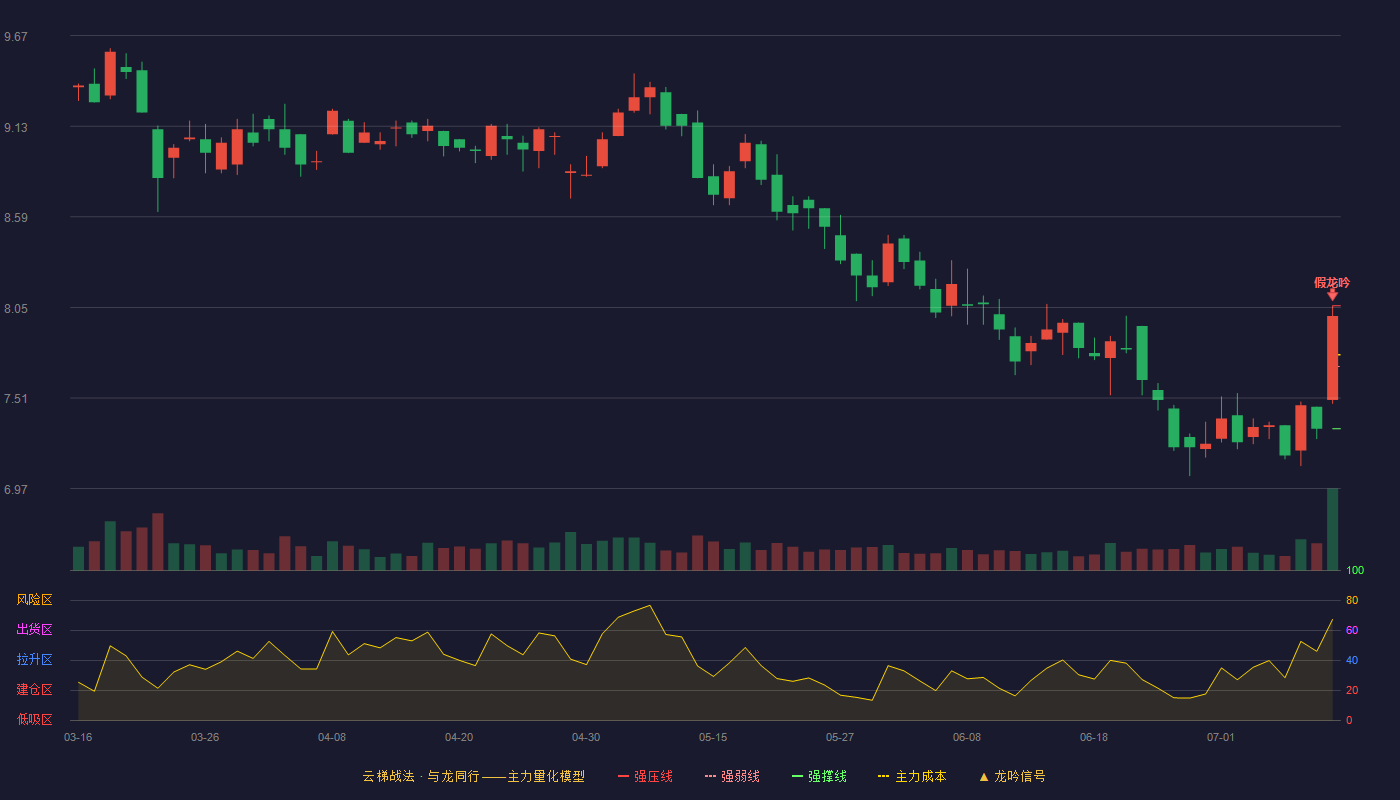Viewport: 1400px width, 800px height.
Task: Select the 建仓区 zone label
Action: (x=34, y=690)
